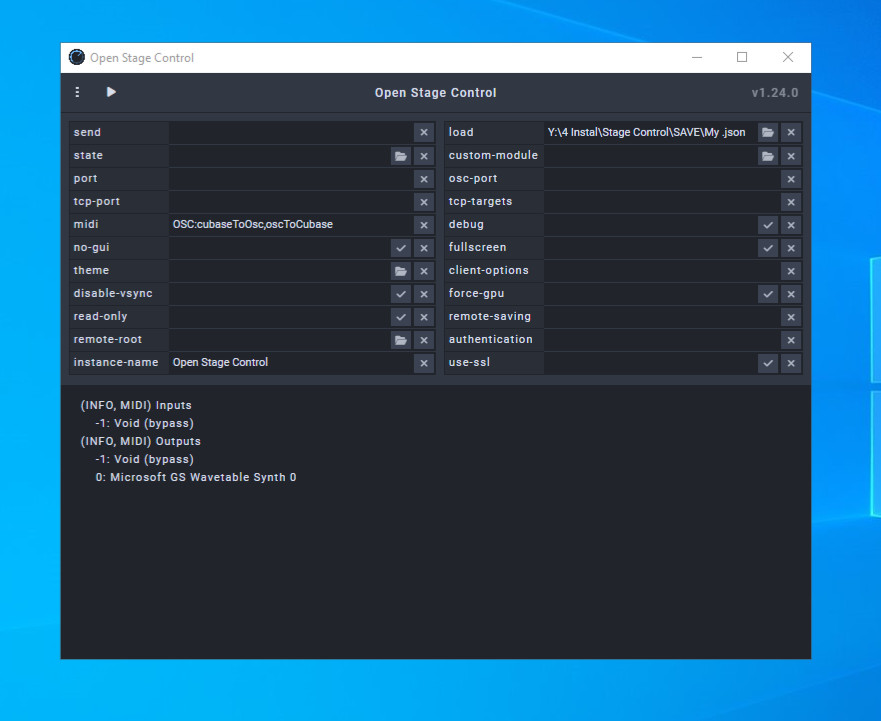Focus the tcp-port input field
The image size is (881, 721).
pos(290,202)
